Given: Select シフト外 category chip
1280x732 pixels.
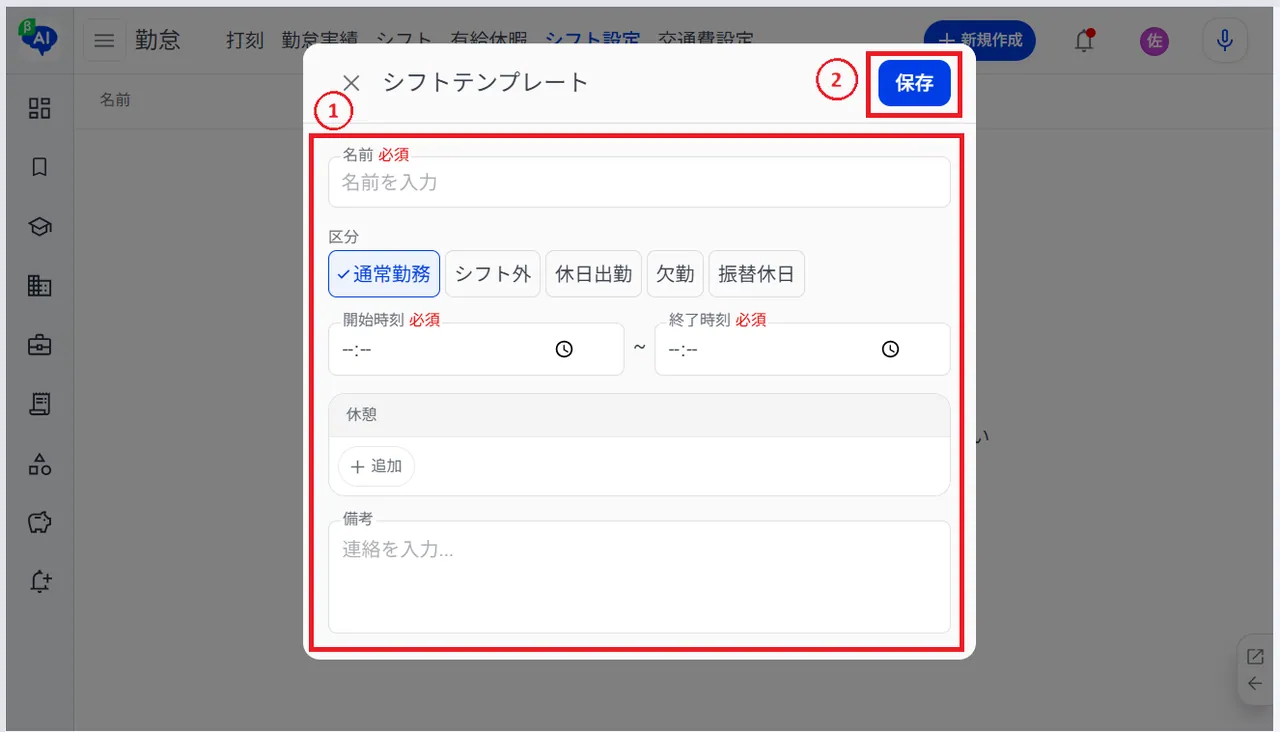Looking at the screenshot, I should tap(493, 274).
